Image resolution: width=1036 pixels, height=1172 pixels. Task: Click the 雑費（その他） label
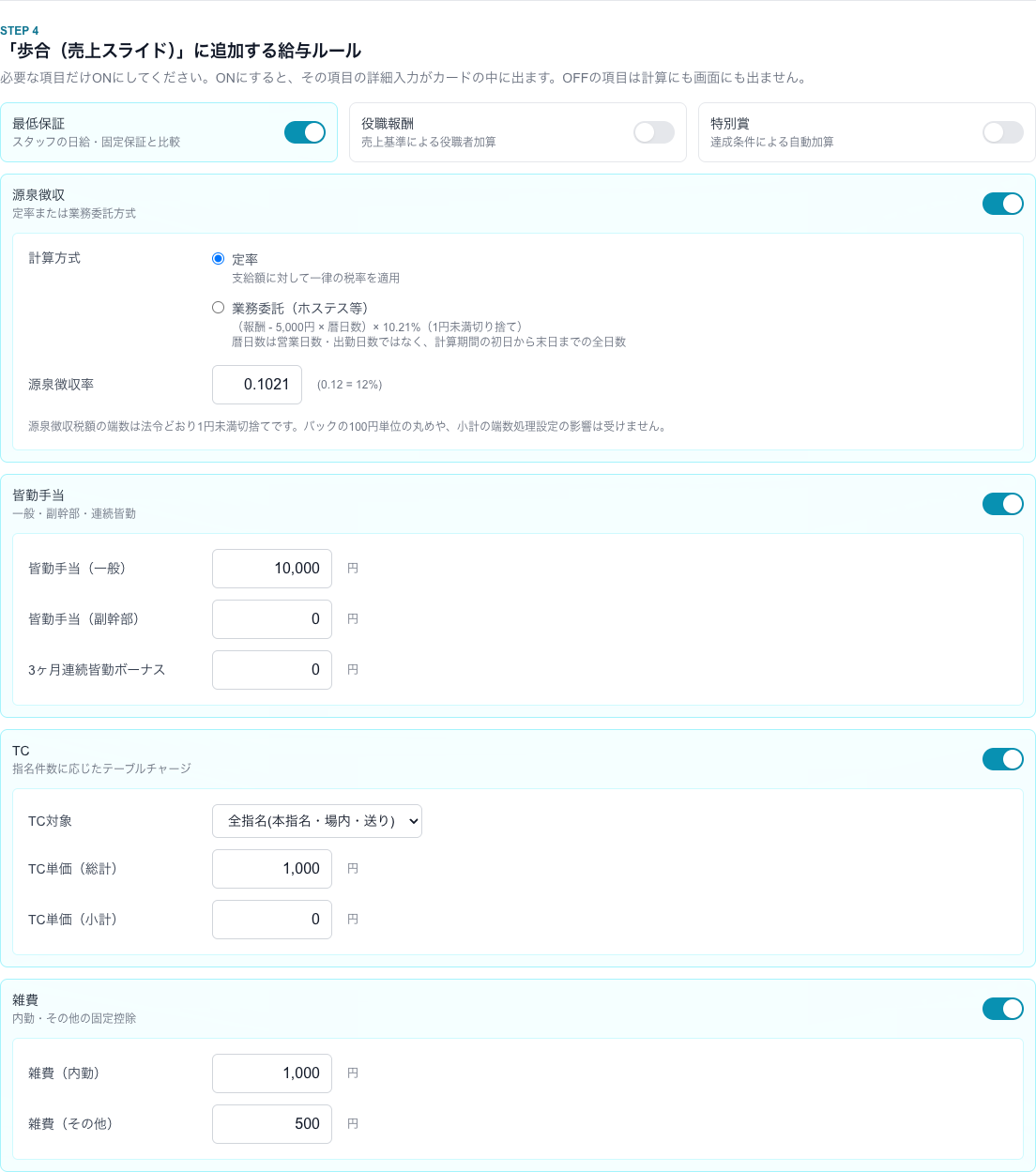[70, 1124]
